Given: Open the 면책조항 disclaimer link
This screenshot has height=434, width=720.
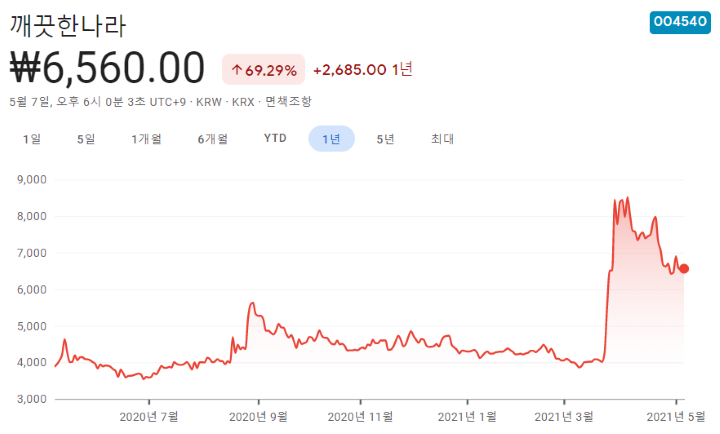Looking at the screenshot, I should click(288, 101).
